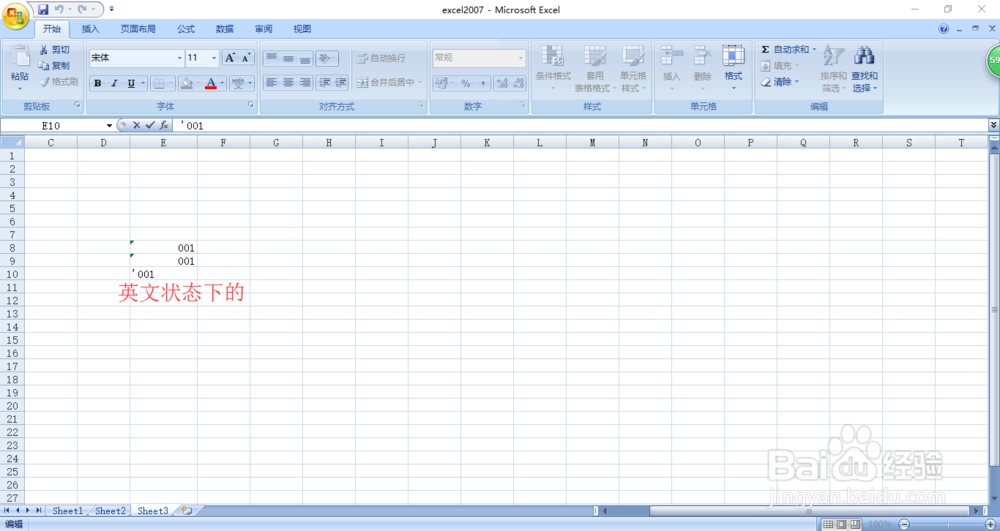Screen dimensions: 1000x531
Task: Align text to vertical middle
Action: (288, 58)
